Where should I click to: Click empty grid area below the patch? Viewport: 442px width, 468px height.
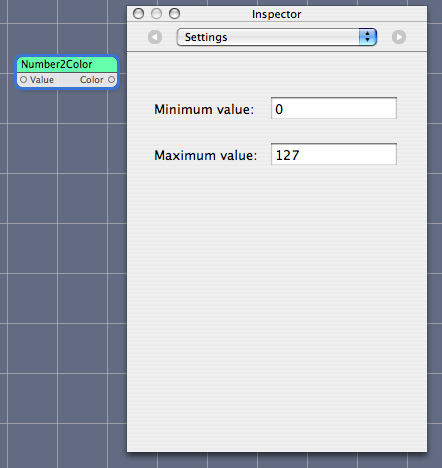(x=67, y=233)
